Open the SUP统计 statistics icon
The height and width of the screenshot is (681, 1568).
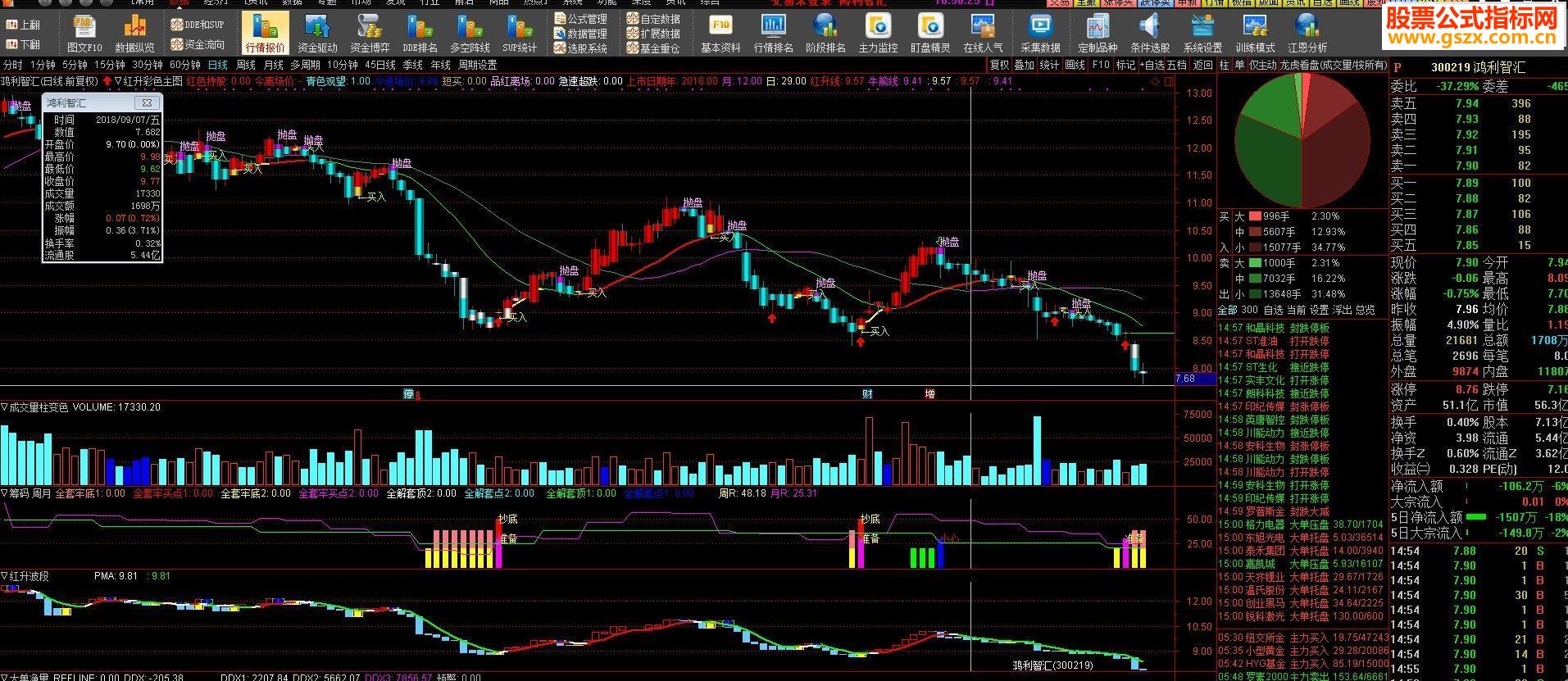tap(520, 34)
